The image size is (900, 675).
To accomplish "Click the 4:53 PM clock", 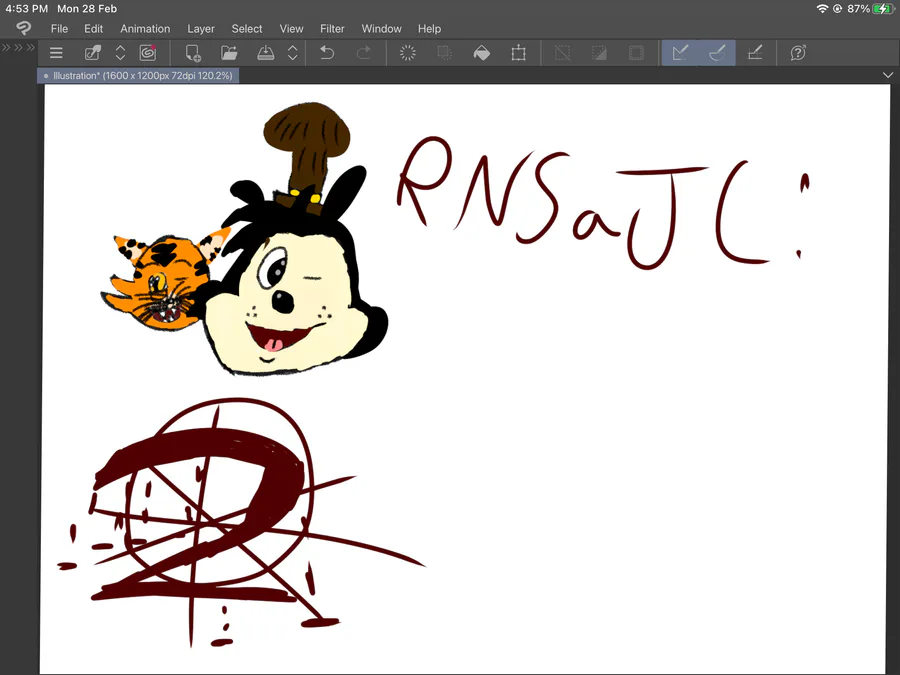I will coord(26,9).
